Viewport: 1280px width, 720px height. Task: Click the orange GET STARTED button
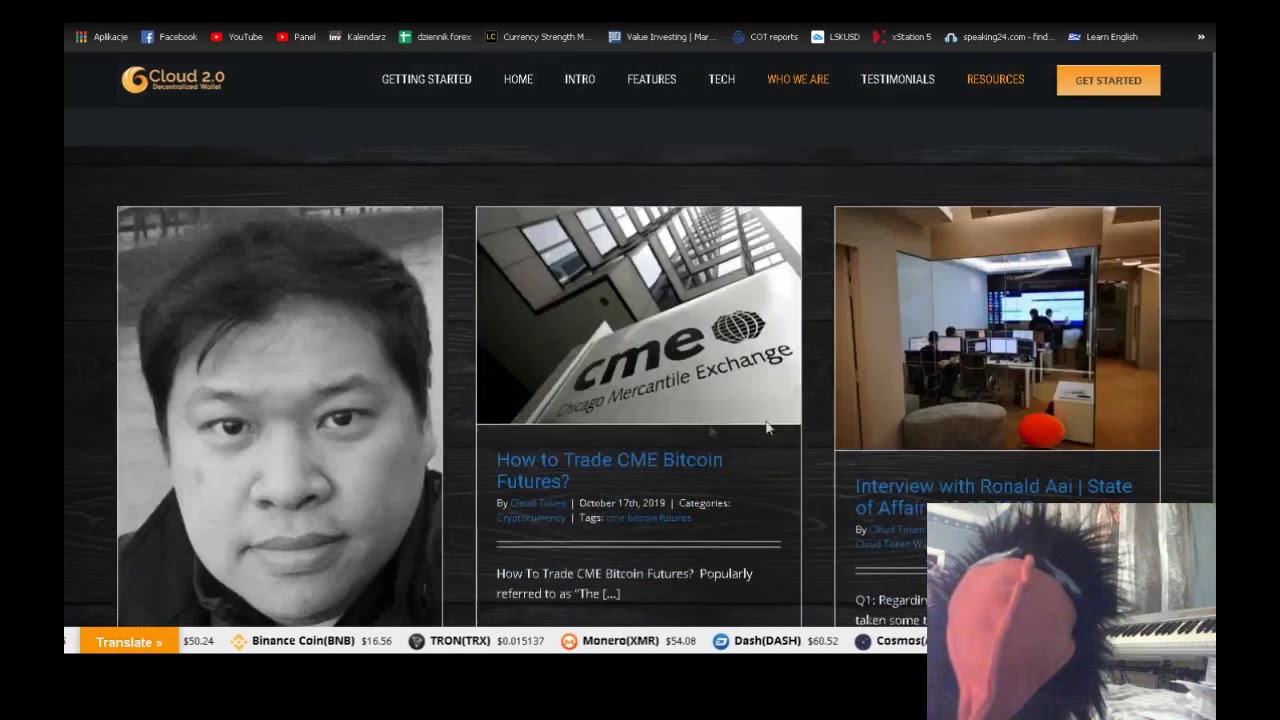(1108, 80)
